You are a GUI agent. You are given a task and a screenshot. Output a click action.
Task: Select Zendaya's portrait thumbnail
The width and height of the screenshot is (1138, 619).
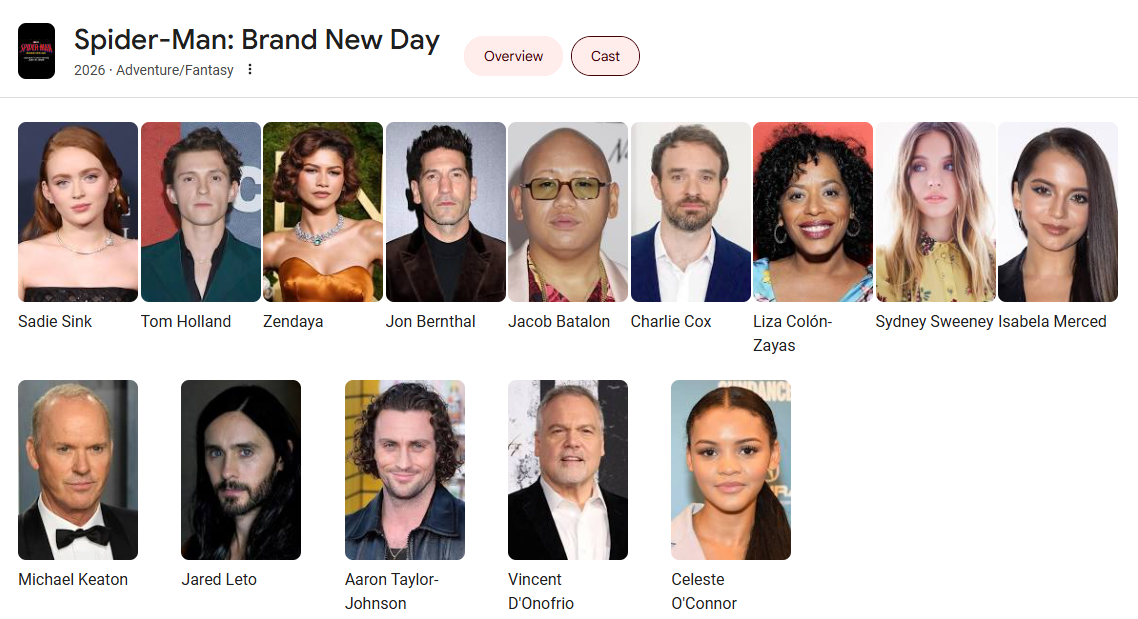coord(323,212)
